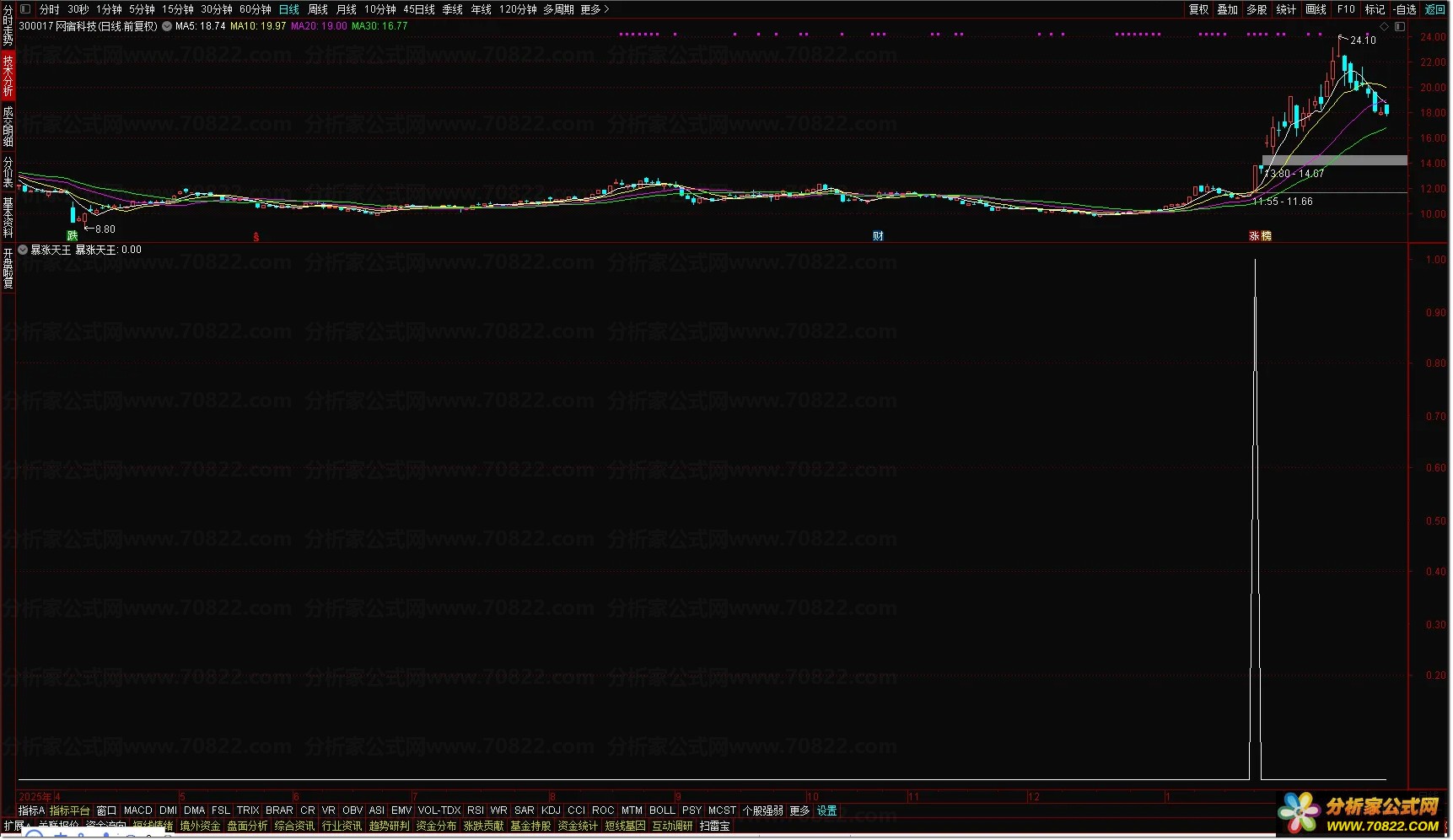Open the 窗口 window options
The image size is (1453, 840).
106,810
